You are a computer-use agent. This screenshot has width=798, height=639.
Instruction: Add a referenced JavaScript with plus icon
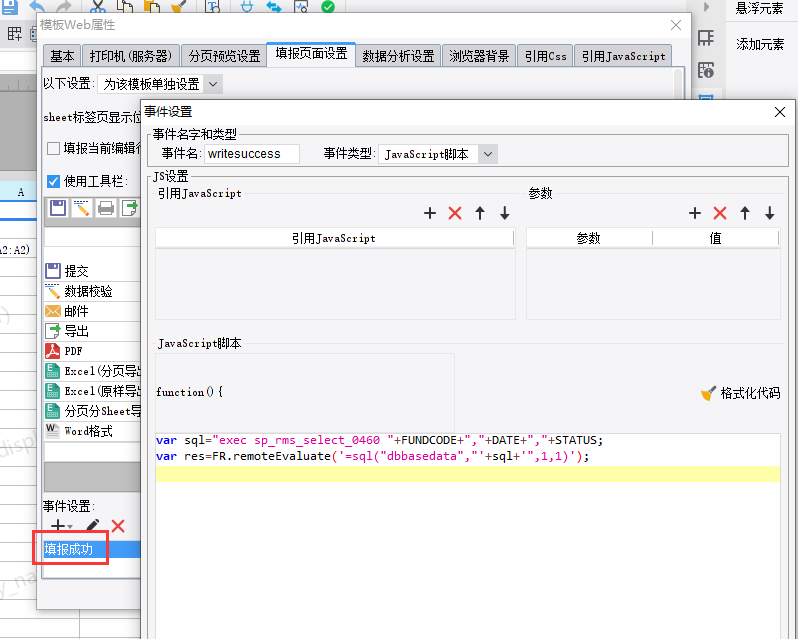pos(430,213)
